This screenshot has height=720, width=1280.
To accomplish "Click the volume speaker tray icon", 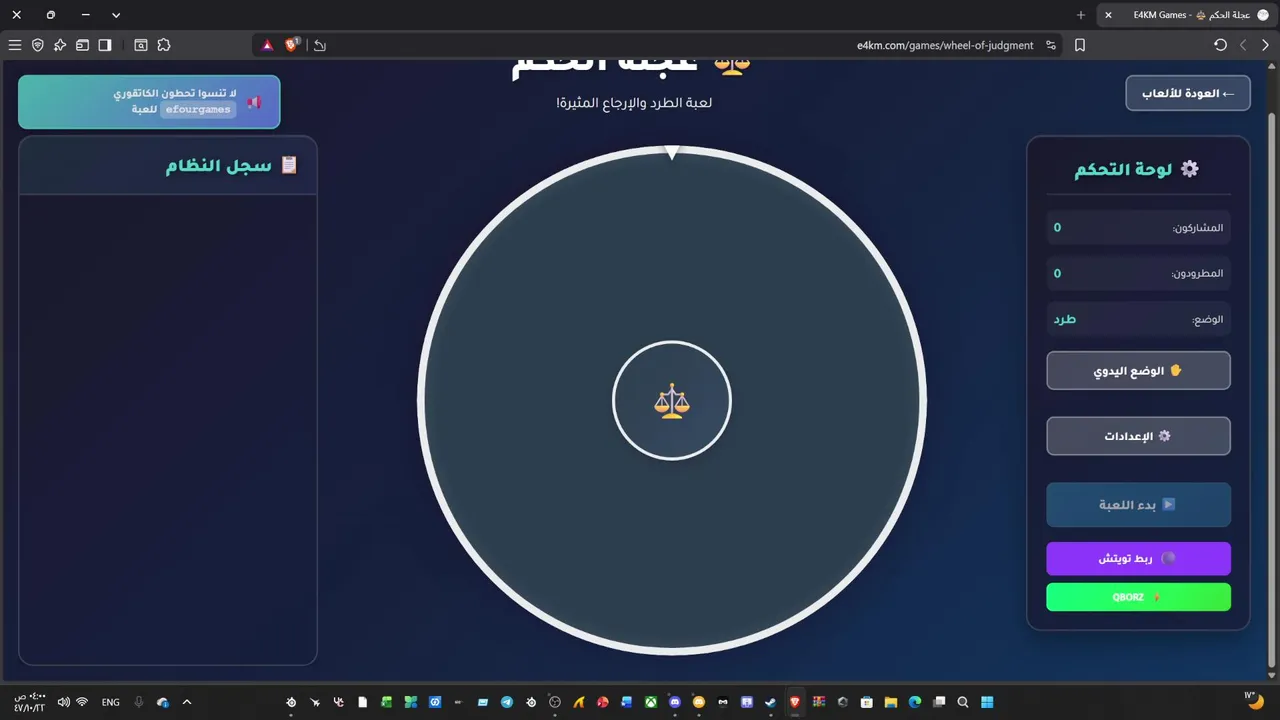I will tap(64, 702).
